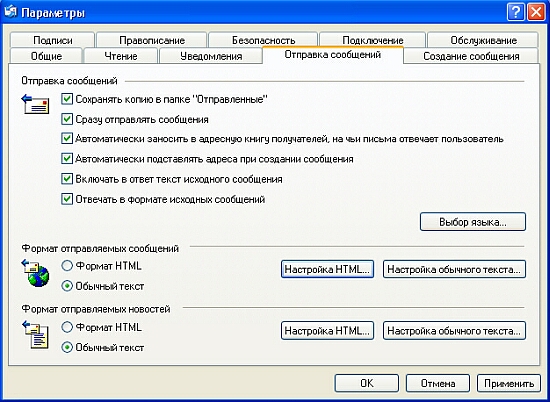Click the Параметры title bar app icon
The height and width of the screenshot is (402, 550).
[x=11, y=12]
